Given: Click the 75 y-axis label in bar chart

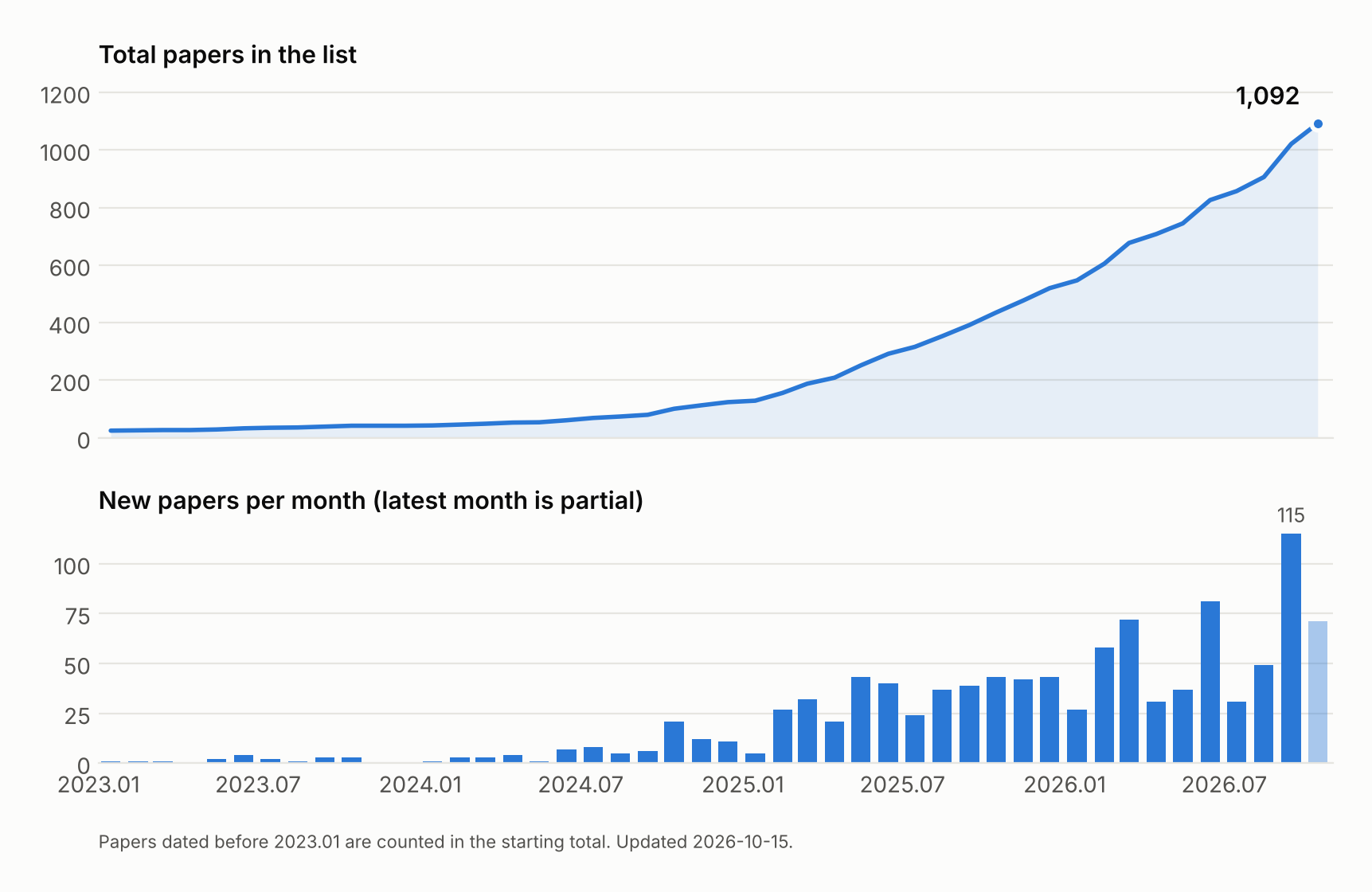Looking at the screenshot, I should click(77, 616).
